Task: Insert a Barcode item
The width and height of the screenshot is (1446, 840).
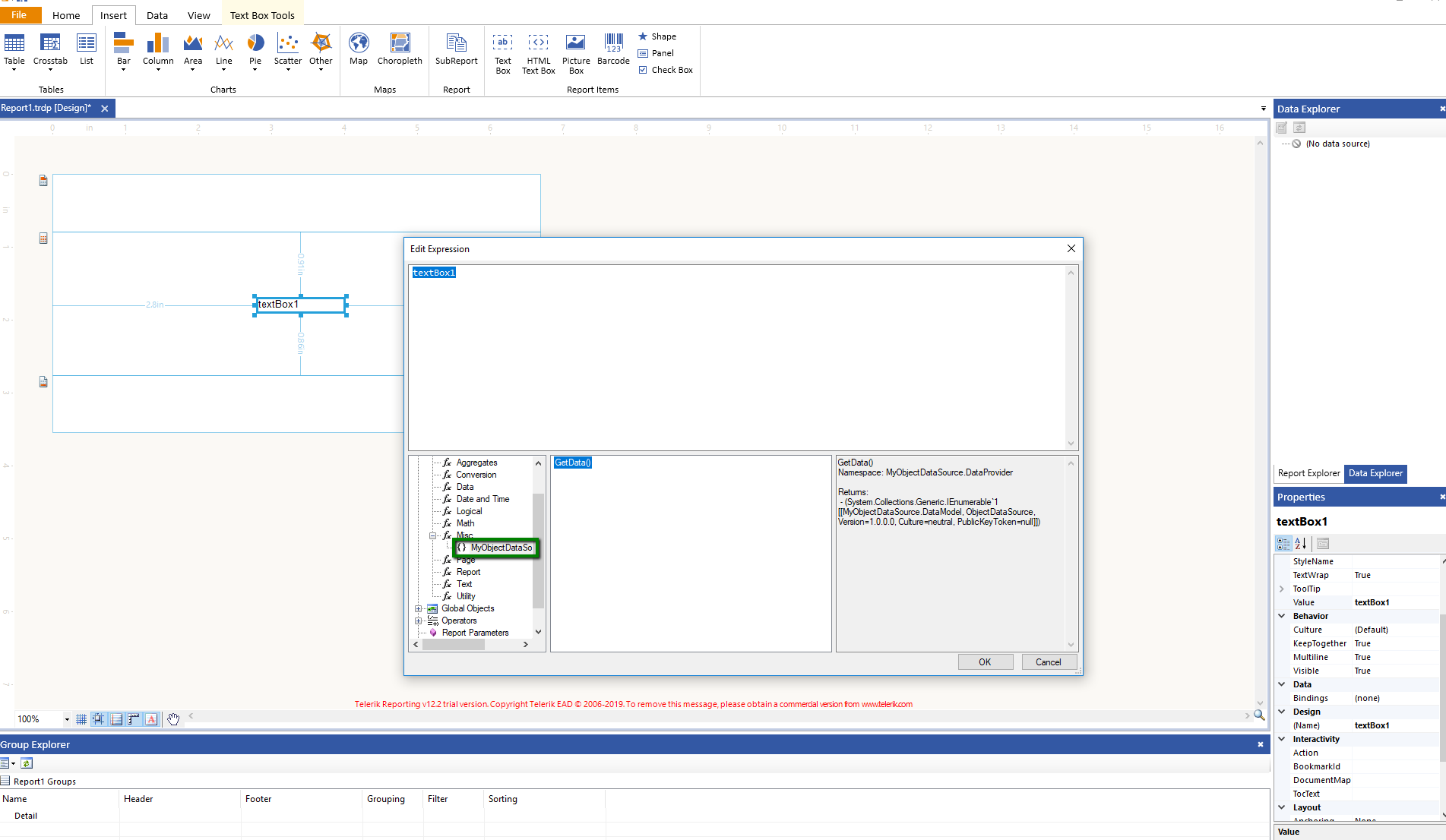Action: point(613,50)
